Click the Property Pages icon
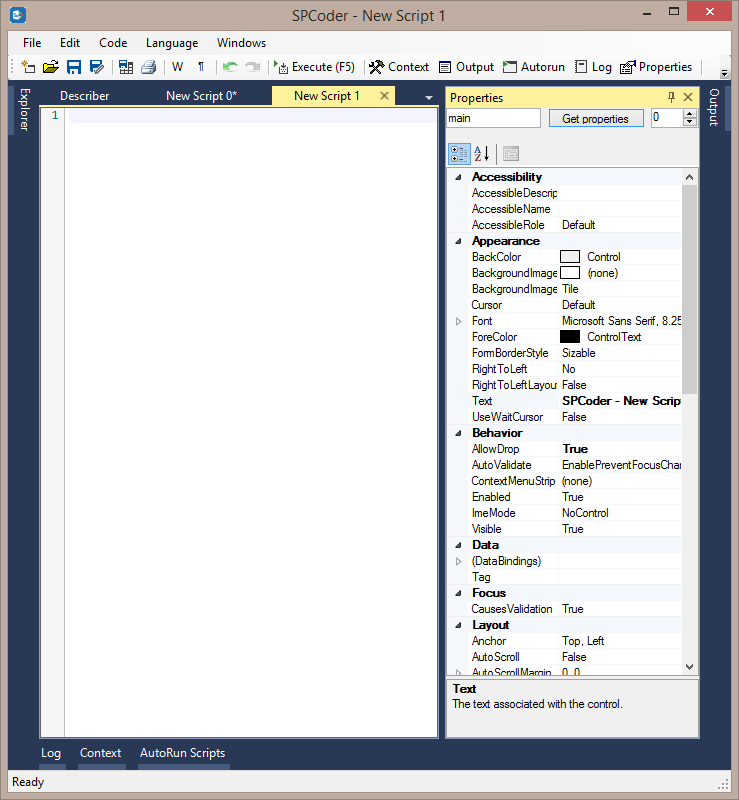739x800 pixels. [x=511, y=154]
